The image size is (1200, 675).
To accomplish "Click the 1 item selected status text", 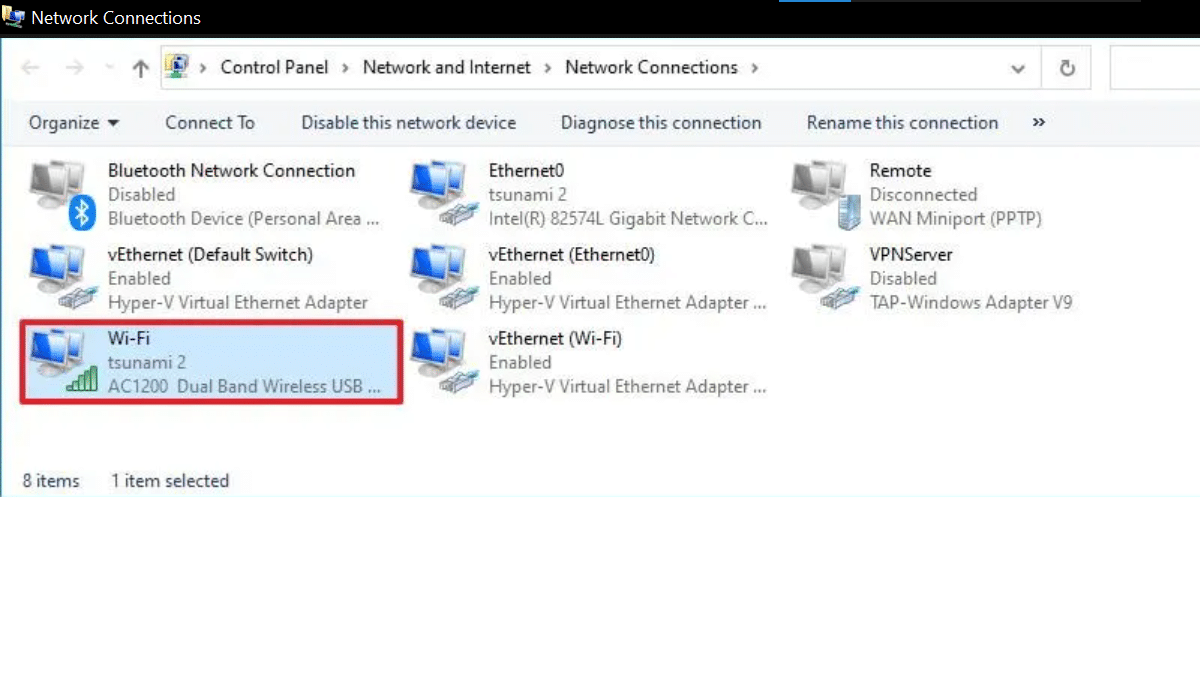I will (x=170, y=481).
